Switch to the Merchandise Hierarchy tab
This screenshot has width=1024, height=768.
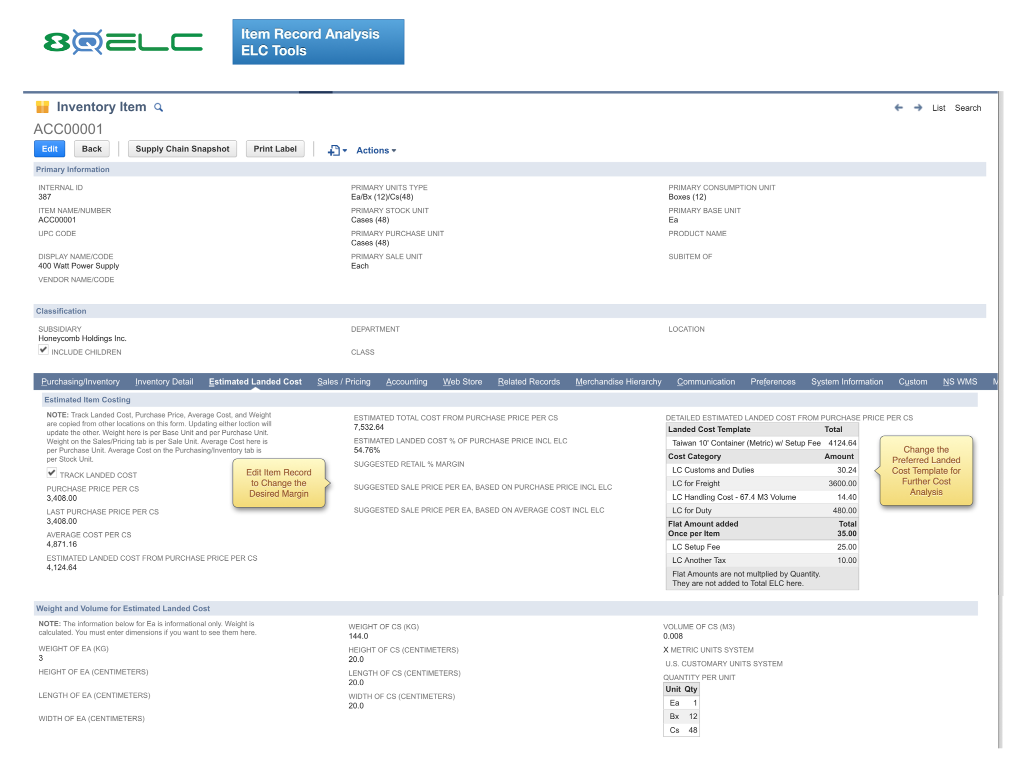tap(618, 382)
